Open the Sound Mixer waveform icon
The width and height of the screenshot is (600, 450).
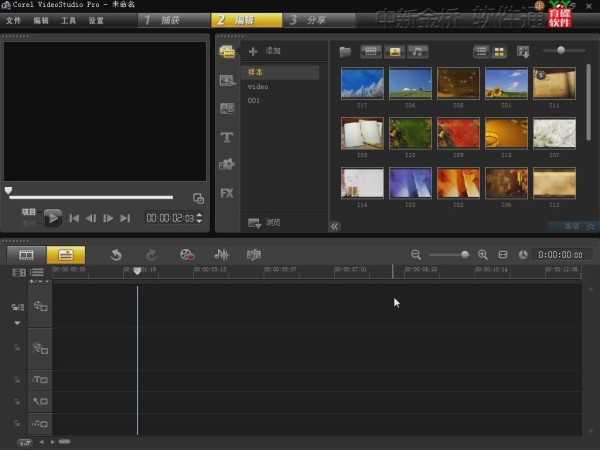tap(221, 255)
